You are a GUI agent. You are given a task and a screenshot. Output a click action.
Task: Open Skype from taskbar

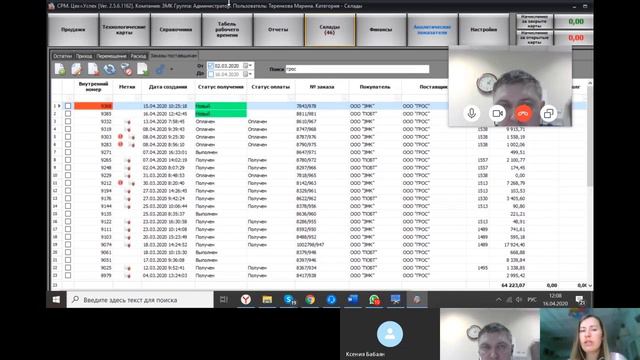tap(289, 300)
